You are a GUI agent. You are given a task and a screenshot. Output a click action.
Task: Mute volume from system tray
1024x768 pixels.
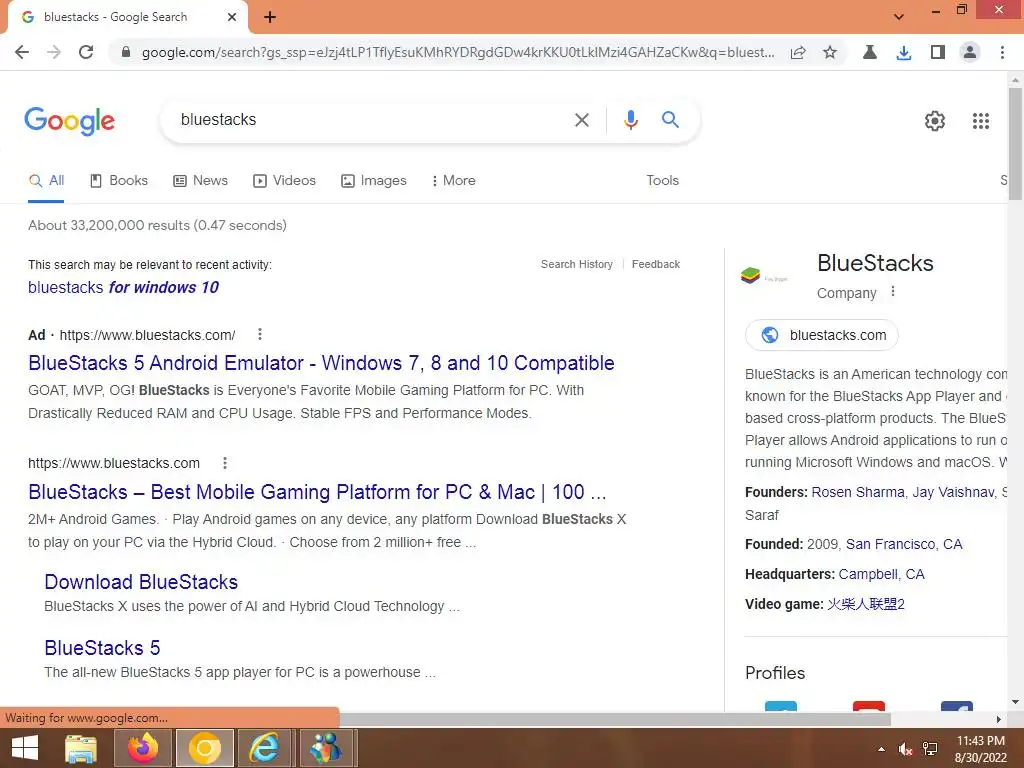[x=905, y=750]
